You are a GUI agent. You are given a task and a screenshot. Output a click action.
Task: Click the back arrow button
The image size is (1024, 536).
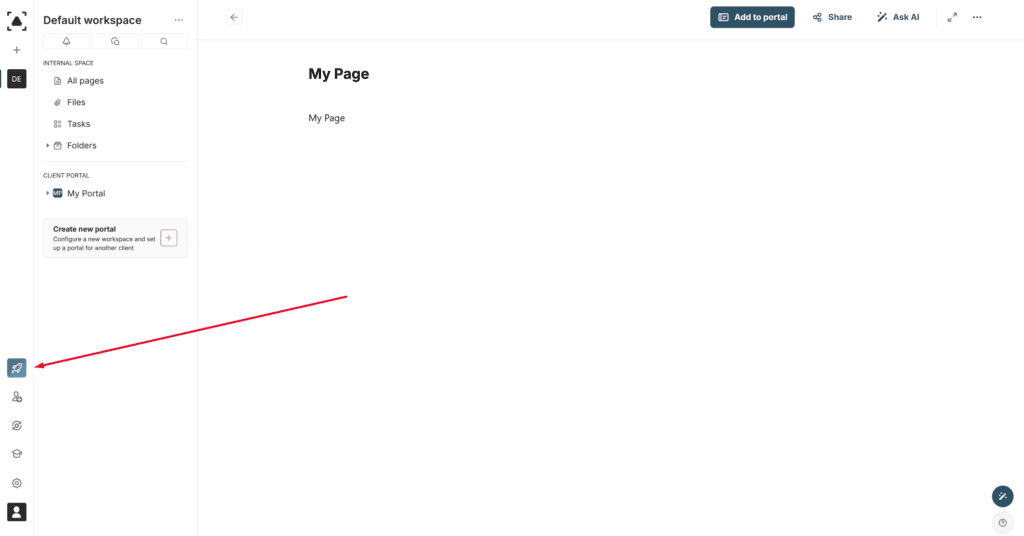click(234, 17)
